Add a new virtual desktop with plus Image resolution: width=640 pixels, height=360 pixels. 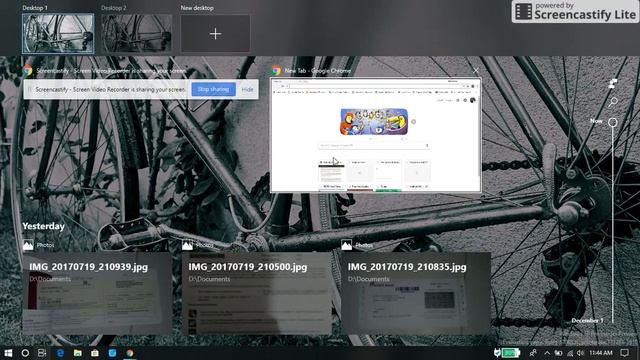[x=215, y=34]
